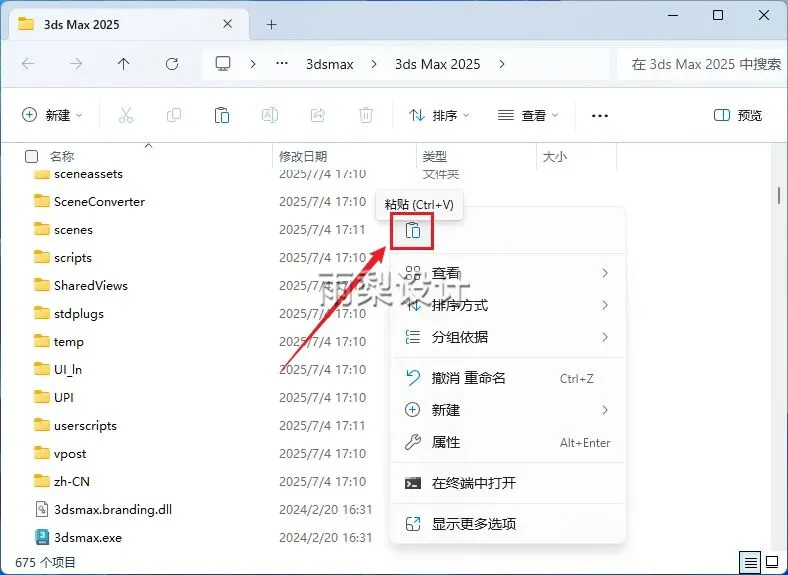Switch to details view icon in status bar
Image resolution: width=788 pixels, height=575 pixels.
pos(750,562)
